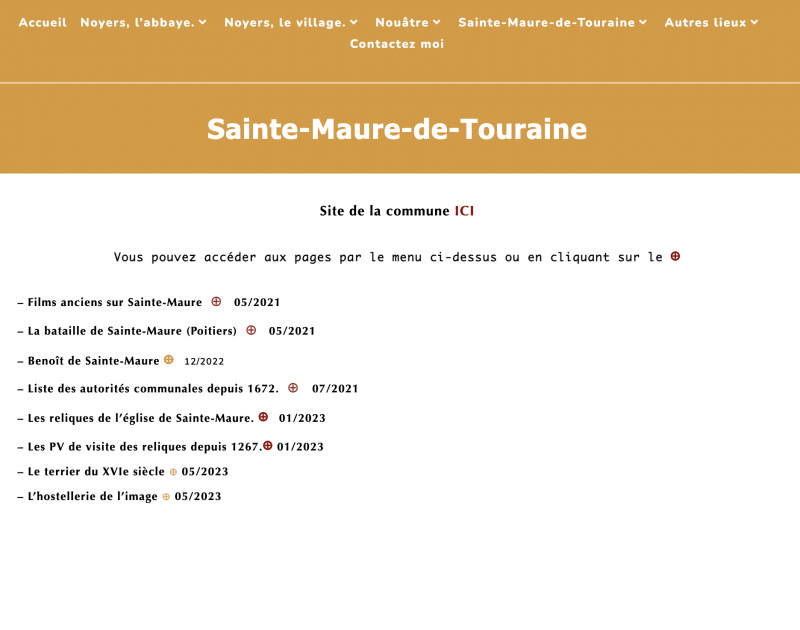Open the Films anciens sur Sainte-Maure page via its cross icon

216,302
